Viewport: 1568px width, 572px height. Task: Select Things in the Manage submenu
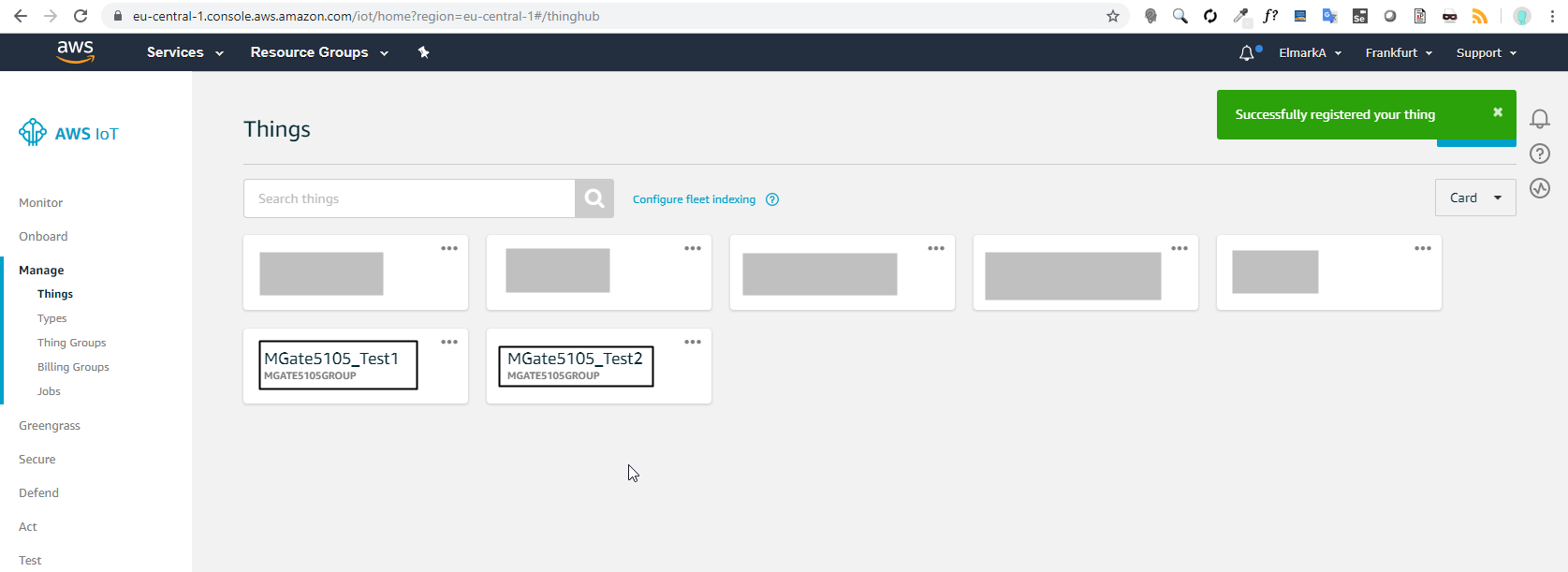(x=55, y=294)
